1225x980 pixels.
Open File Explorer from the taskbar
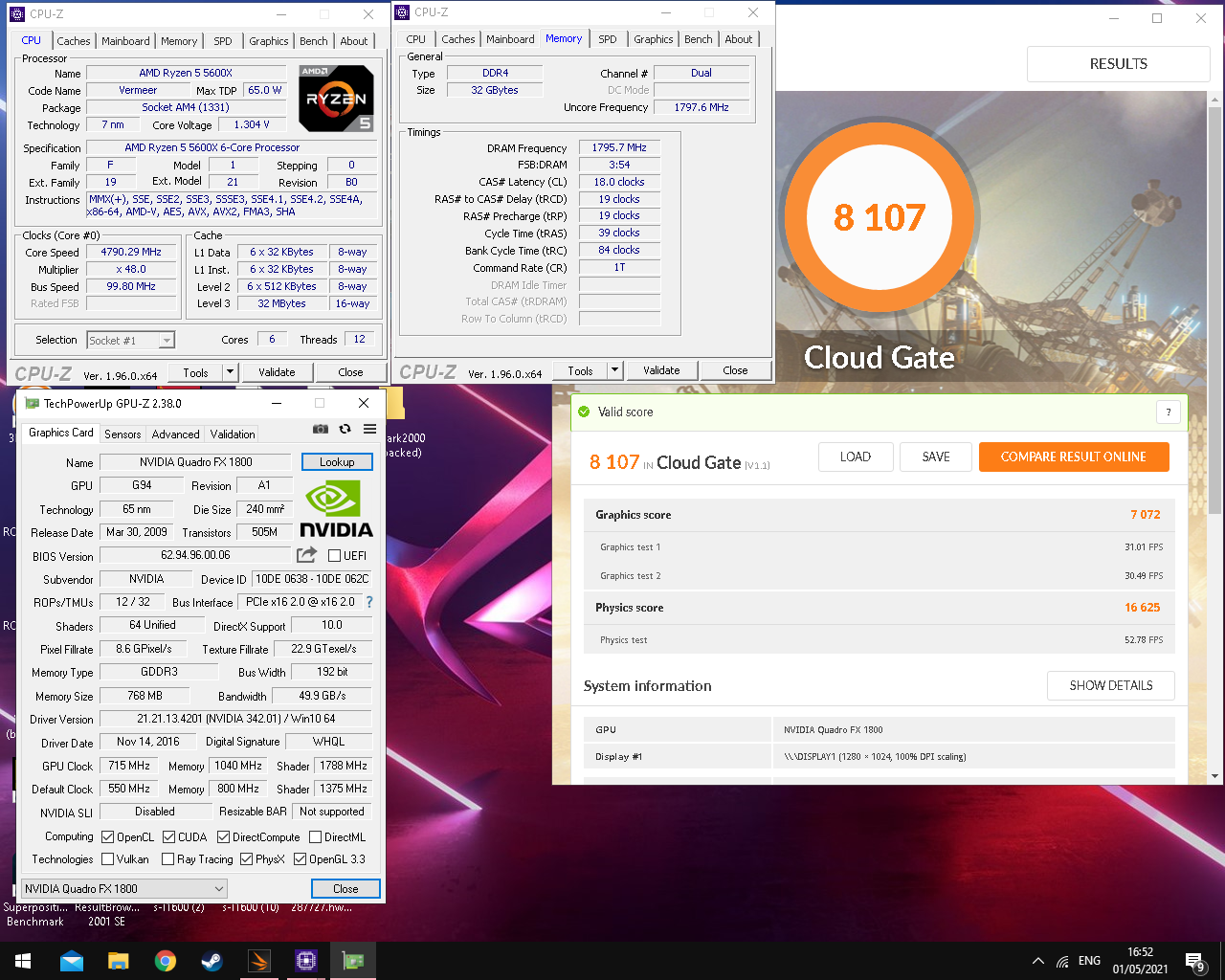point(118,961)
